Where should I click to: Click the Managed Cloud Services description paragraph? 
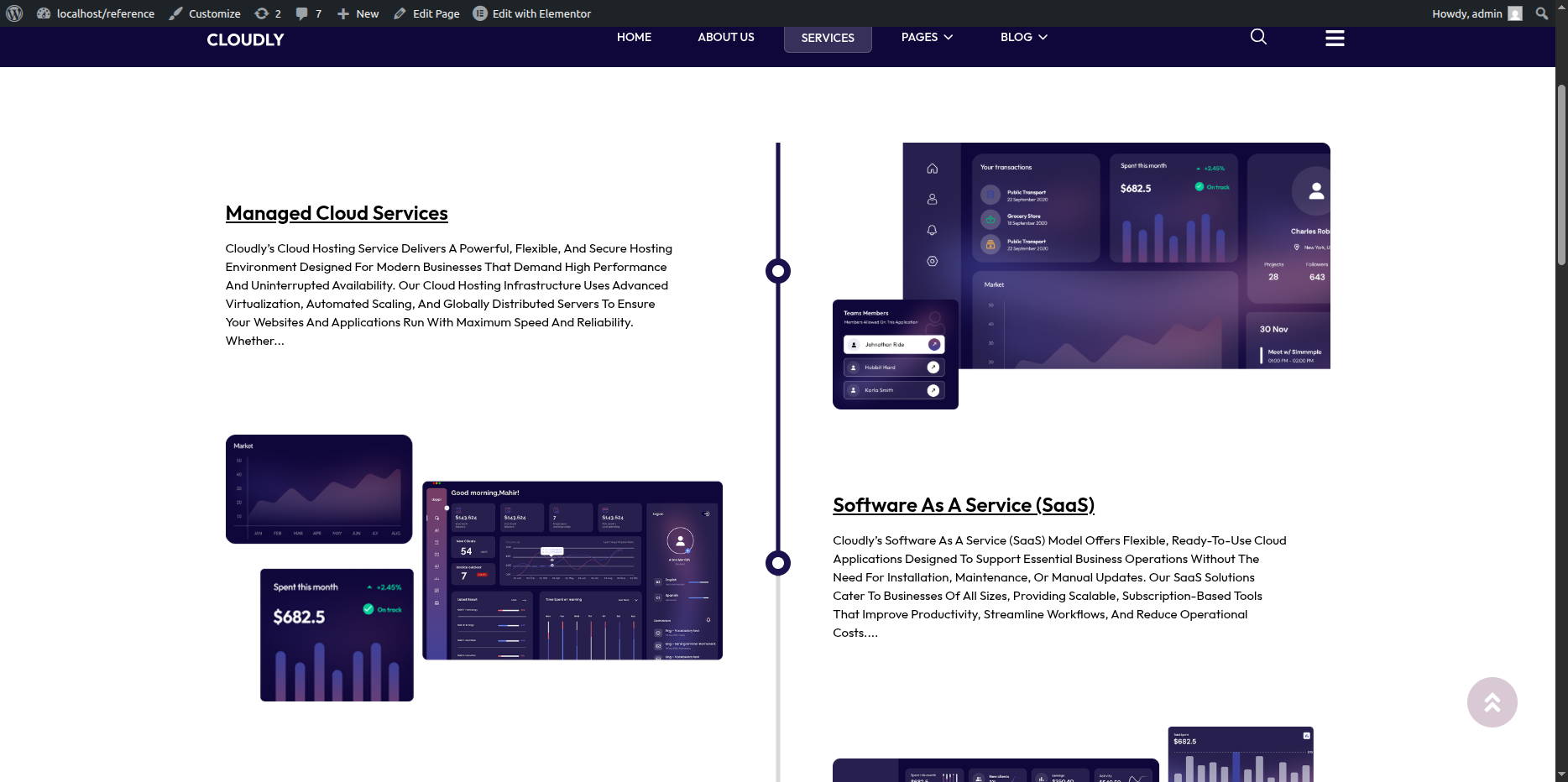450,295
